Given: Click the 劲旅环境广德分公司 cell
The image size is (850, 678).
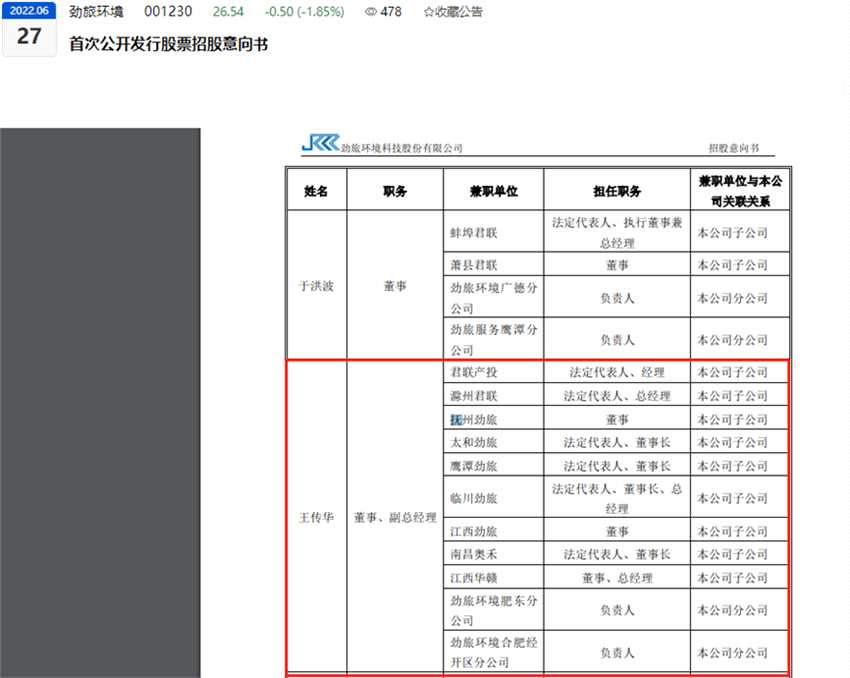Looking at the screenshot, I should tap(493, 298).
